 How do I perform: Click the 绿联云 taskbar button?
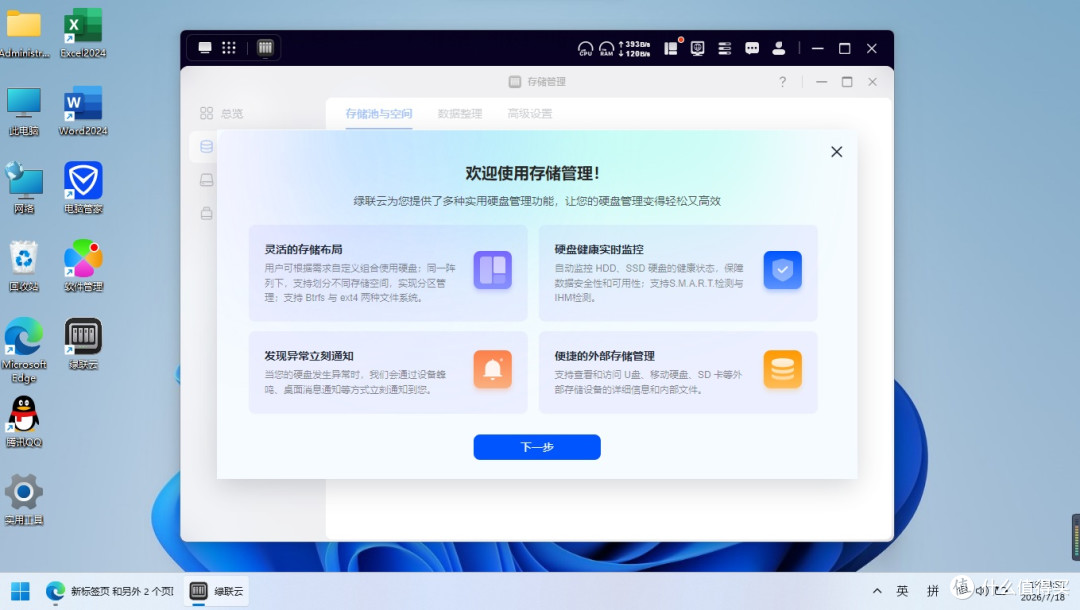coord(217,591)
